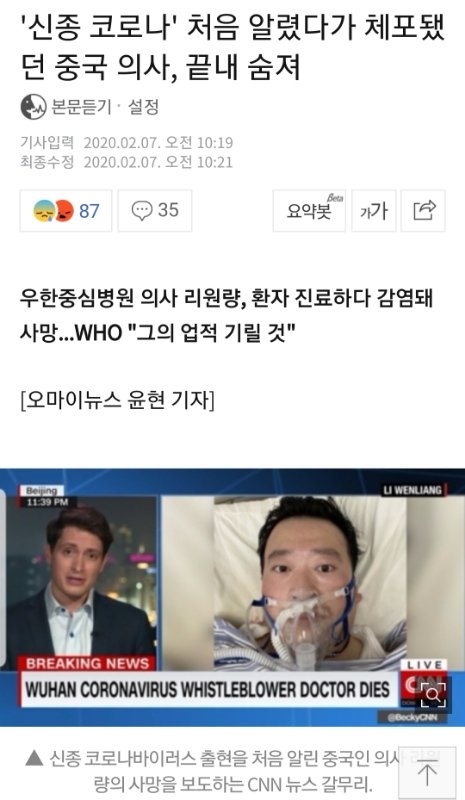Tap the 본문듣기 audio listen icon

click(33, 107)
